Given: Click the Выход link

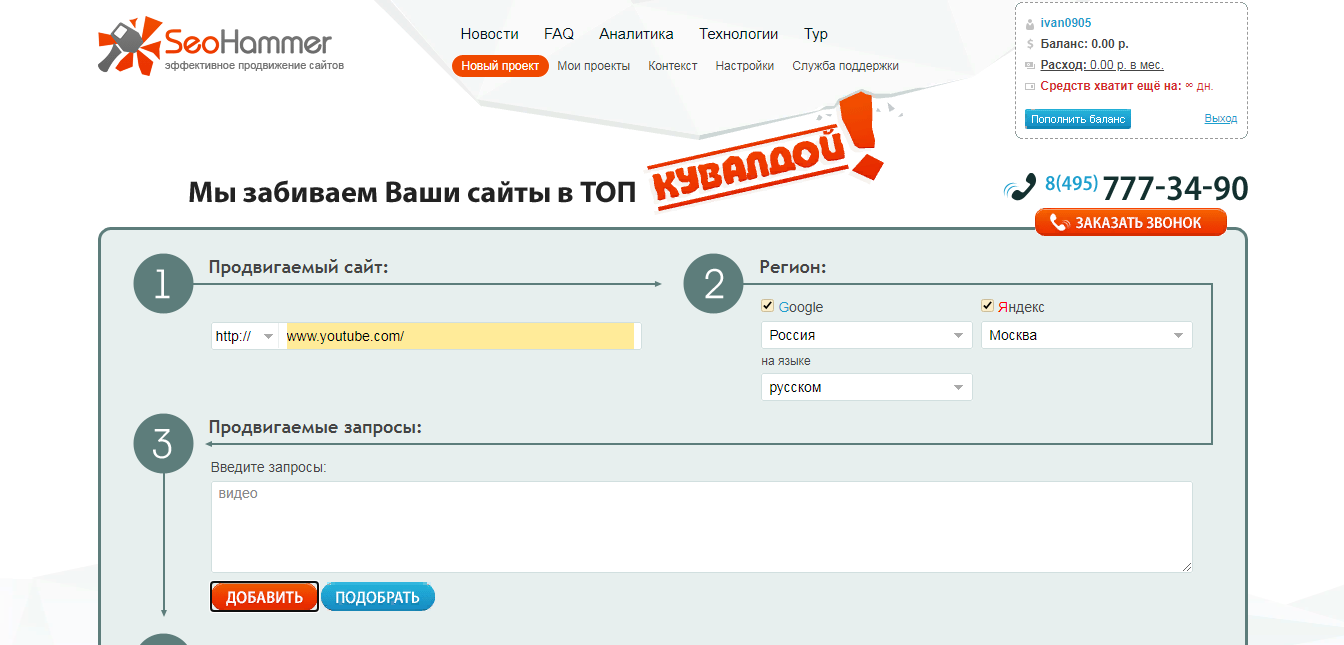Looking at the screenshot, I should coord(1221,118).
